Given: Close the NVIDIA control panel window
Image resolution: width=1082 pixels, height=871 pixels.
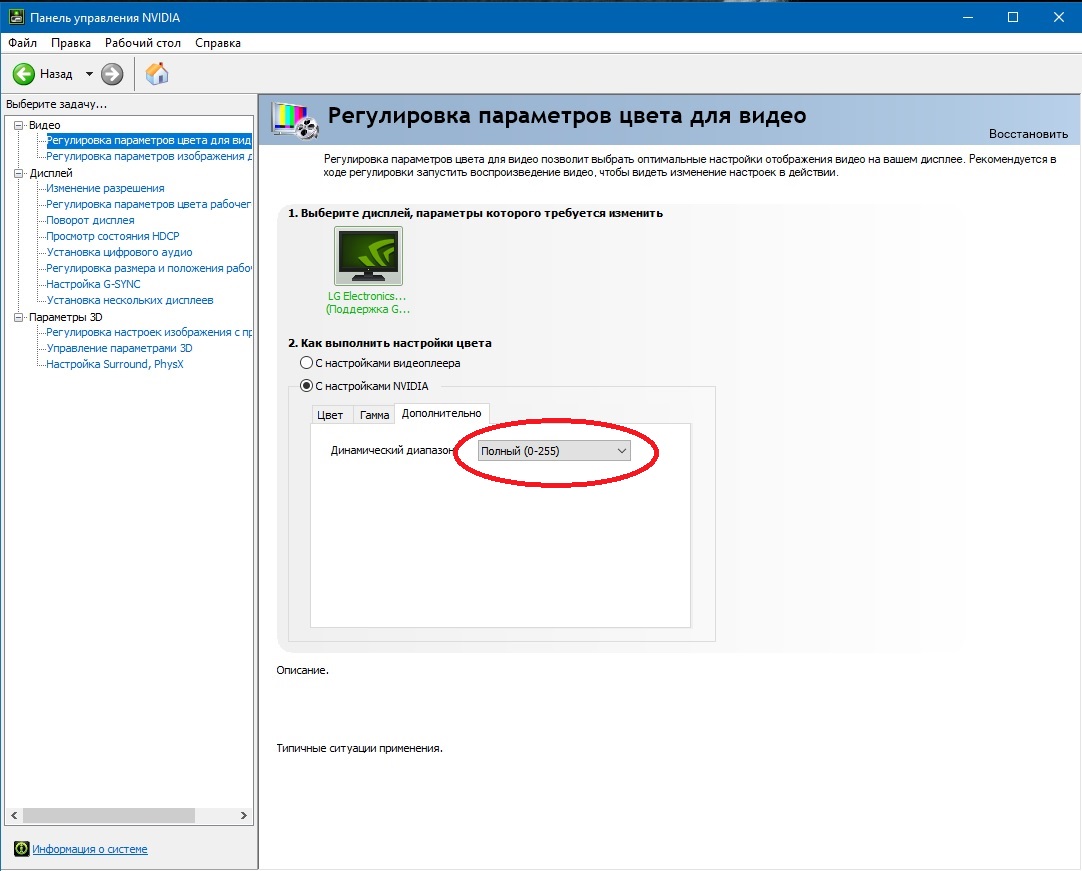Looking at the screenshot, I should [x=1059, y=17].
